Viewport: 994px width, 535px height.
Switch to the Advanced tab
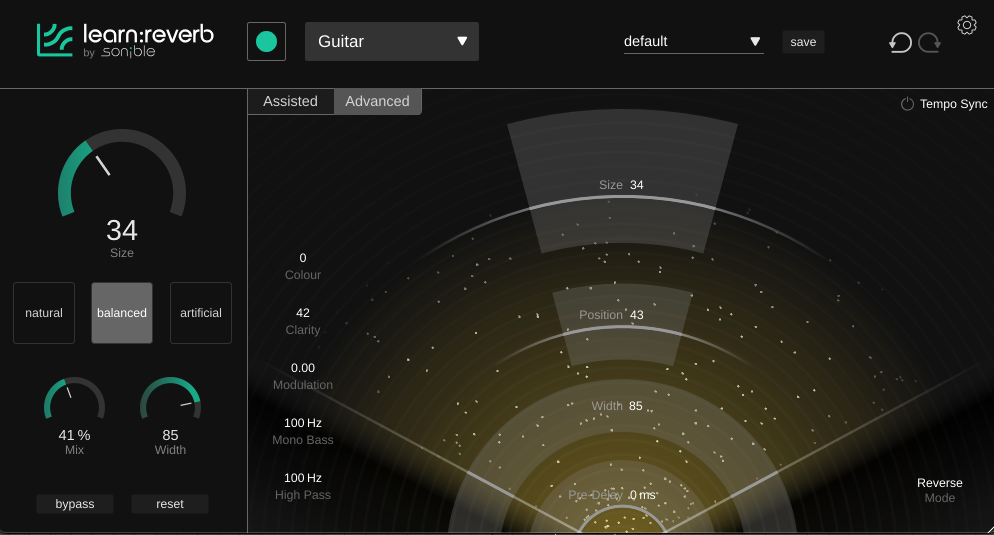coord(377,101)
